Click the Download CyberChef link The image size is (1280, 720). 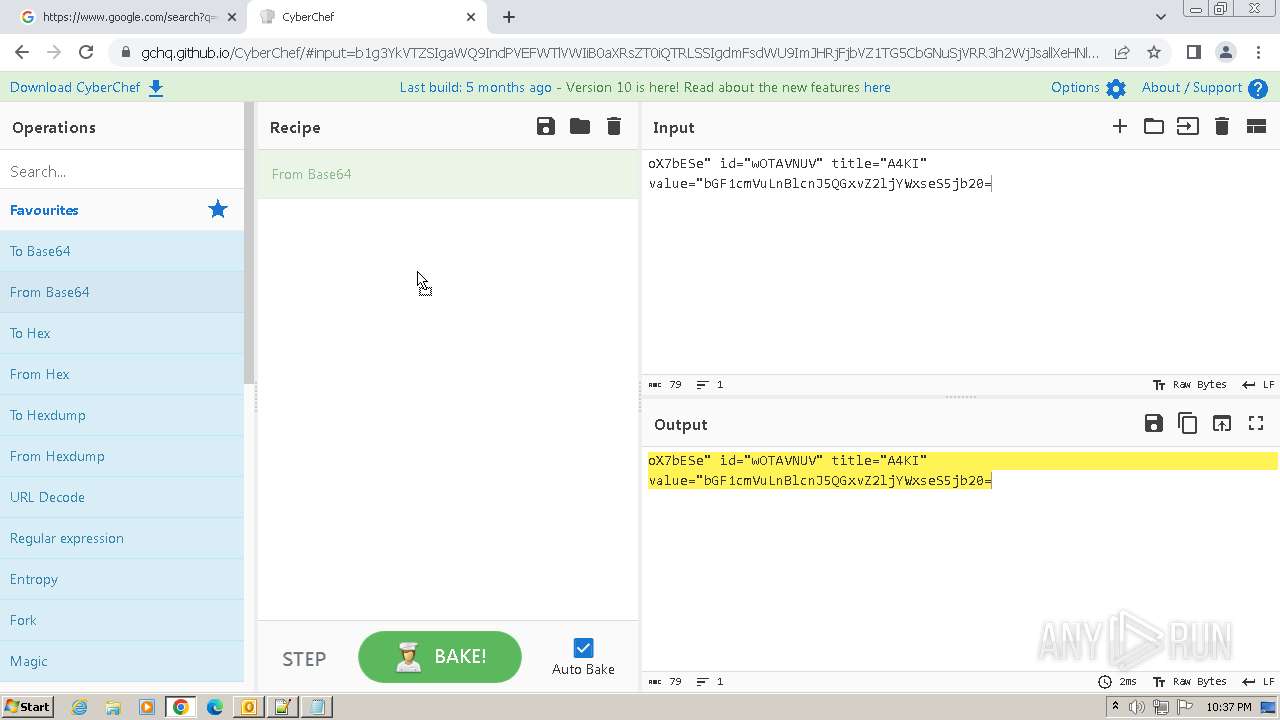[75, 88]
